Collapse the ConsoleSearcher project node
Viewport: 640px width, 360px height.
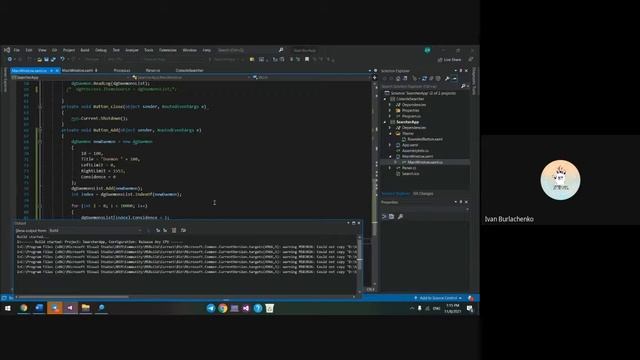(385, 99)
